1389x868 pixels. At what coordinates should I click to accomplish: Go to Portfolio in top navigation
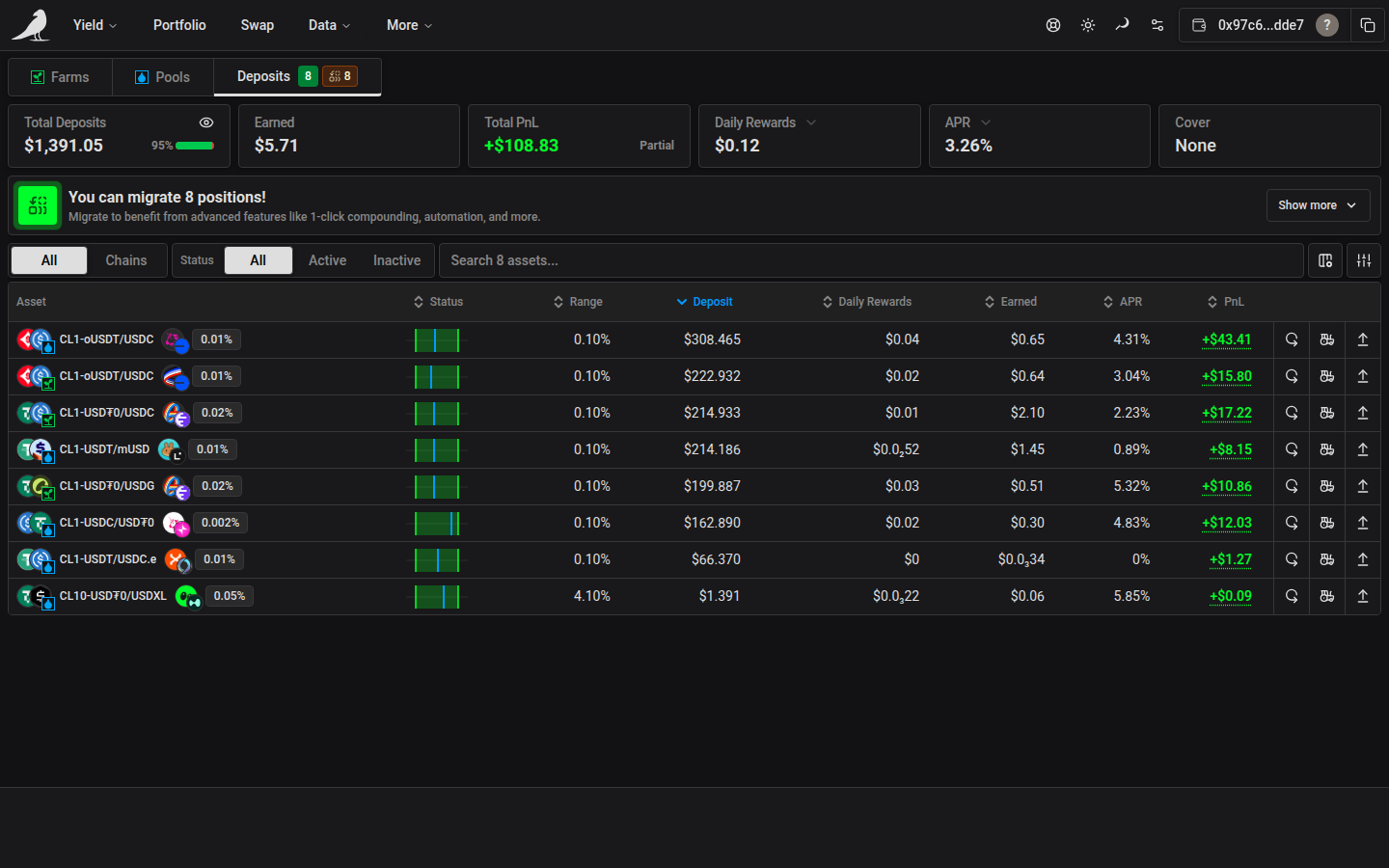tap(179, 25)
